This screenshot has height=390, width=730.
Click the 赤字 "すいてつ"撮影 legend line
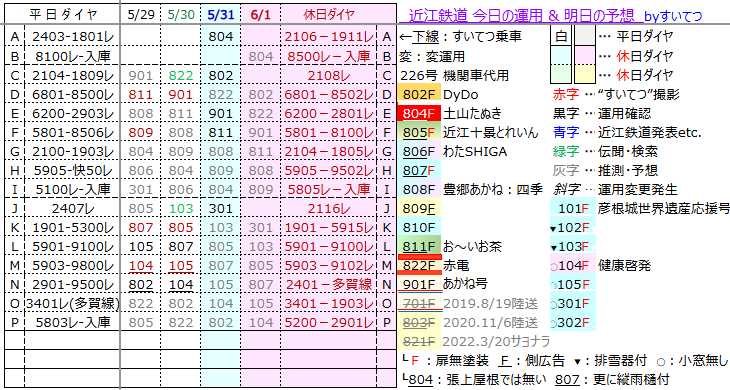pos(616,94)
